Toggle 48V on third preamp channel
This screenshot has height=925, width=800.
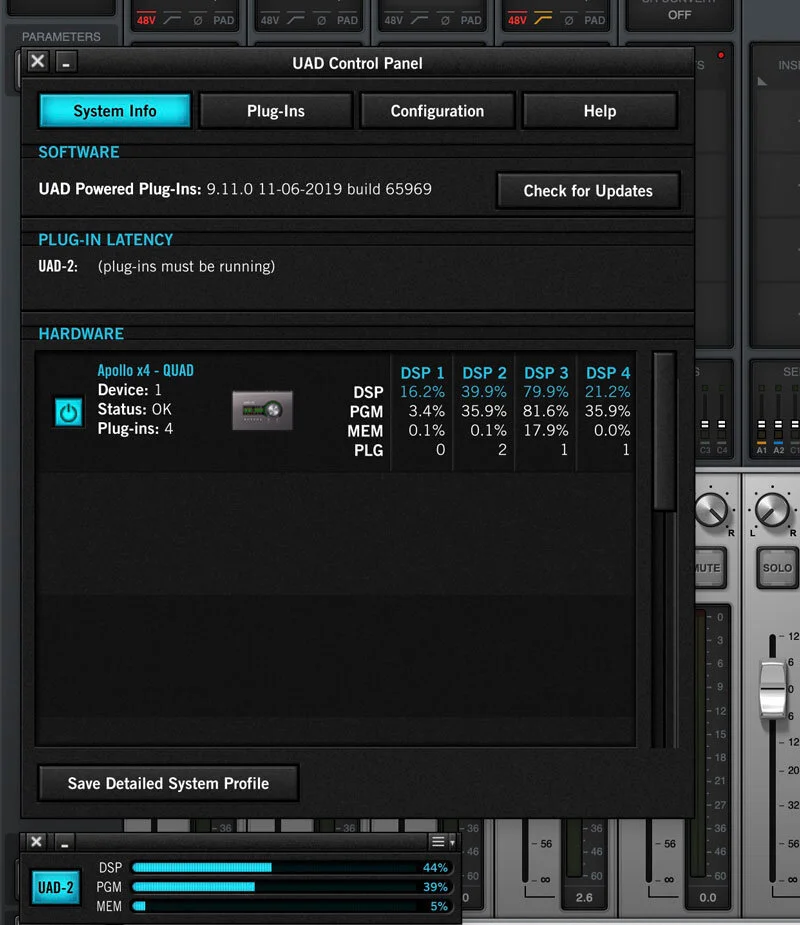click(x=394, y=20)
